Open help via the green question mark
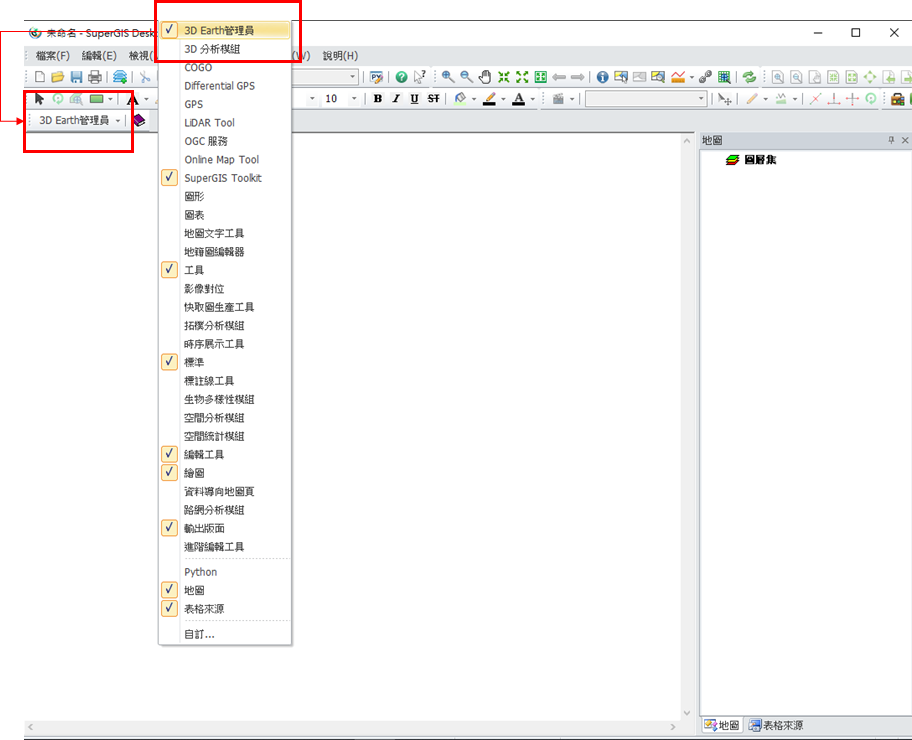This screenshot has width=912, height=740. [x=401, y=77]
